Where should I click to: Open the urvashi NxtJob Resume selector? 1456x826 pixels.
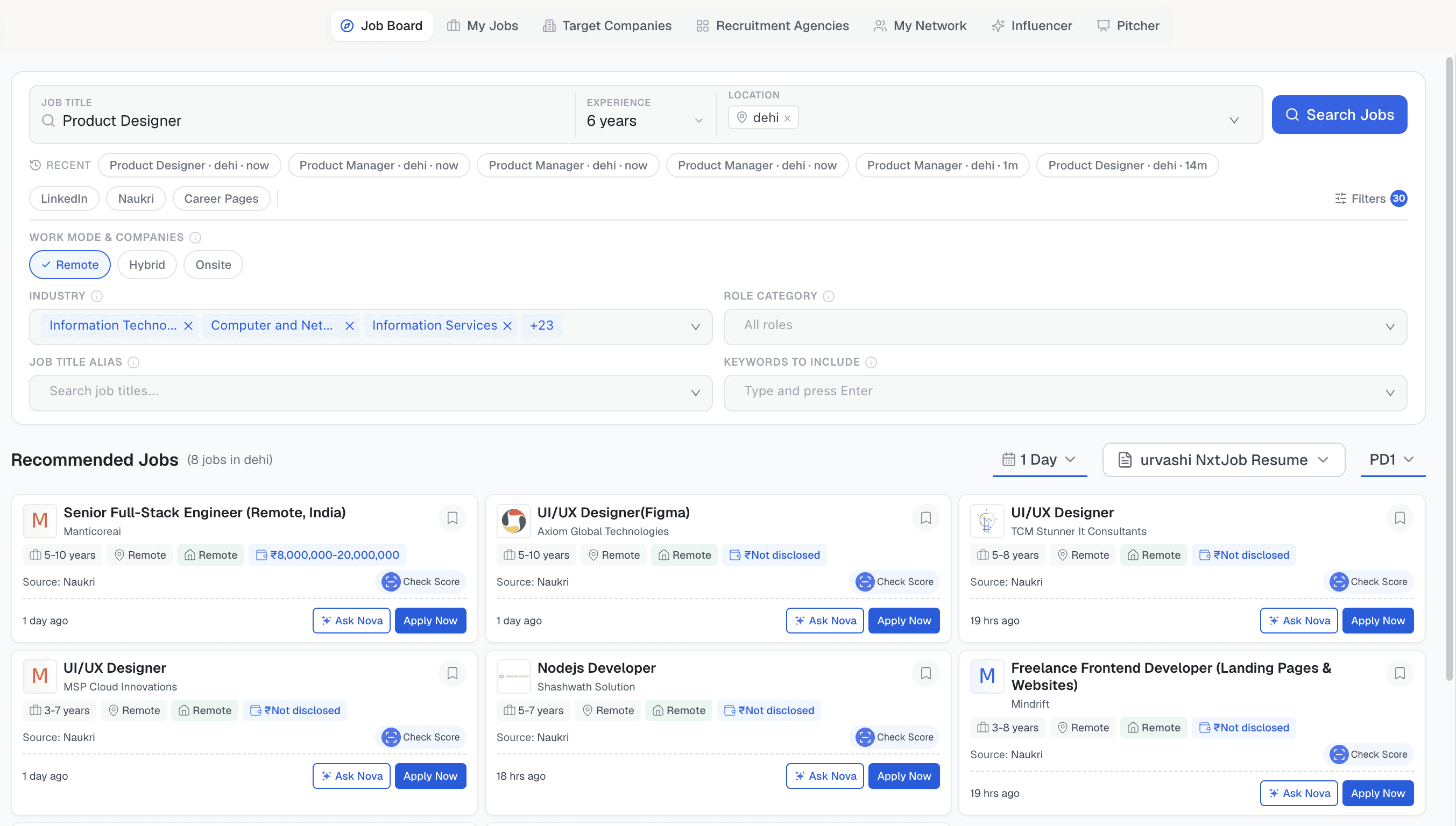coord(1223,460)
